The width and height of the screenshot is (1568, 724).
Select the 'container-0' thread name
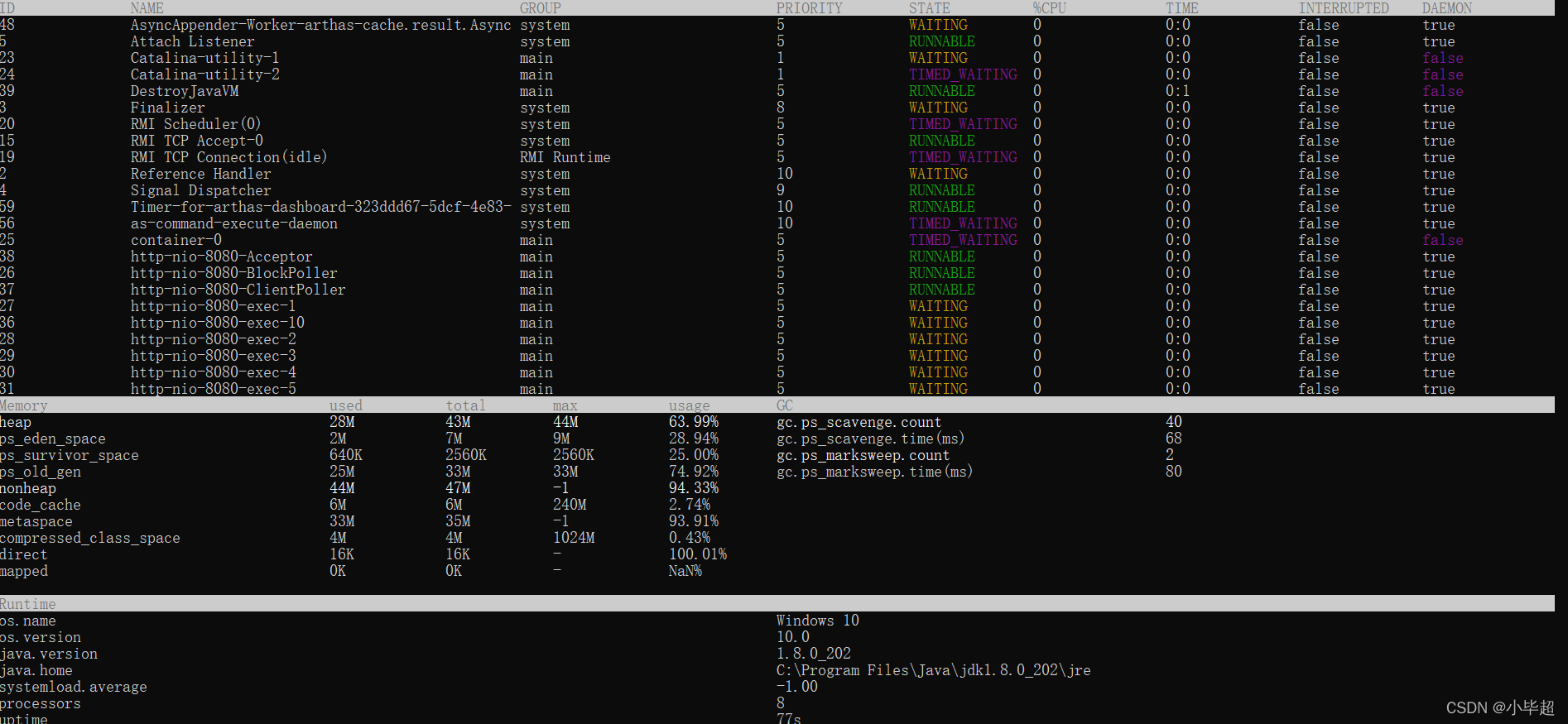(x=176, y=240)
